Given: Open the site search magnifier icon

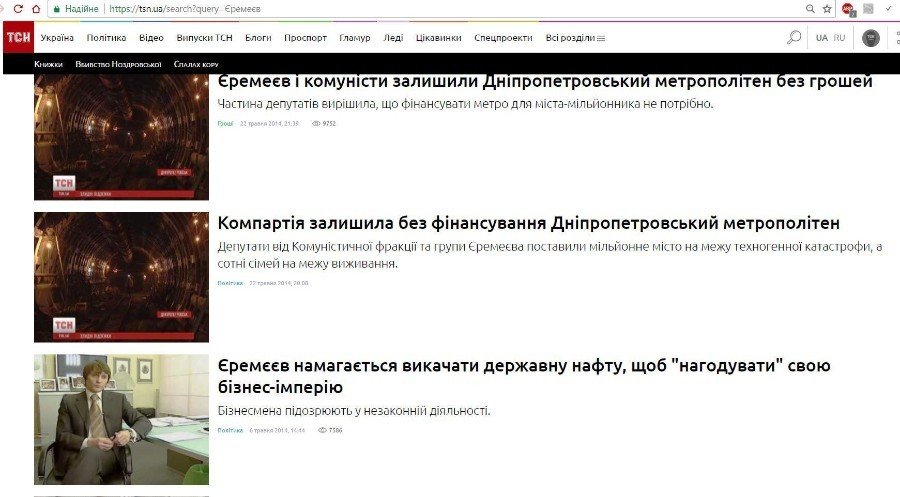Looking at the screenshot, I should (x=794, y=38).
